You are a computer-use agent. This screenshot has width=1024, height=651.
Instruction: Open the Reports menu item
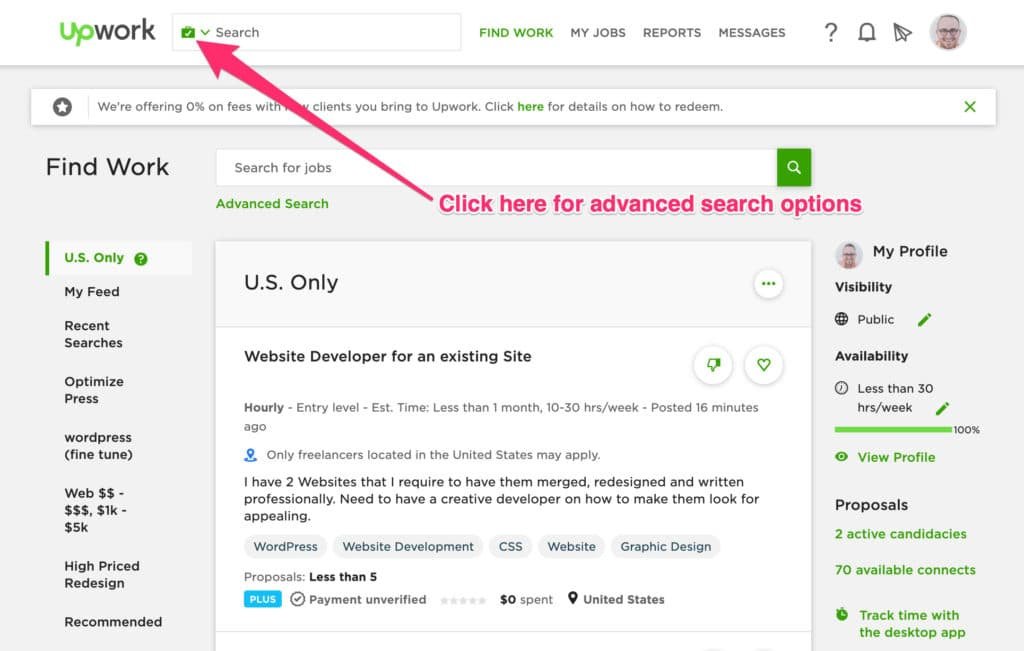click(671, 32)
